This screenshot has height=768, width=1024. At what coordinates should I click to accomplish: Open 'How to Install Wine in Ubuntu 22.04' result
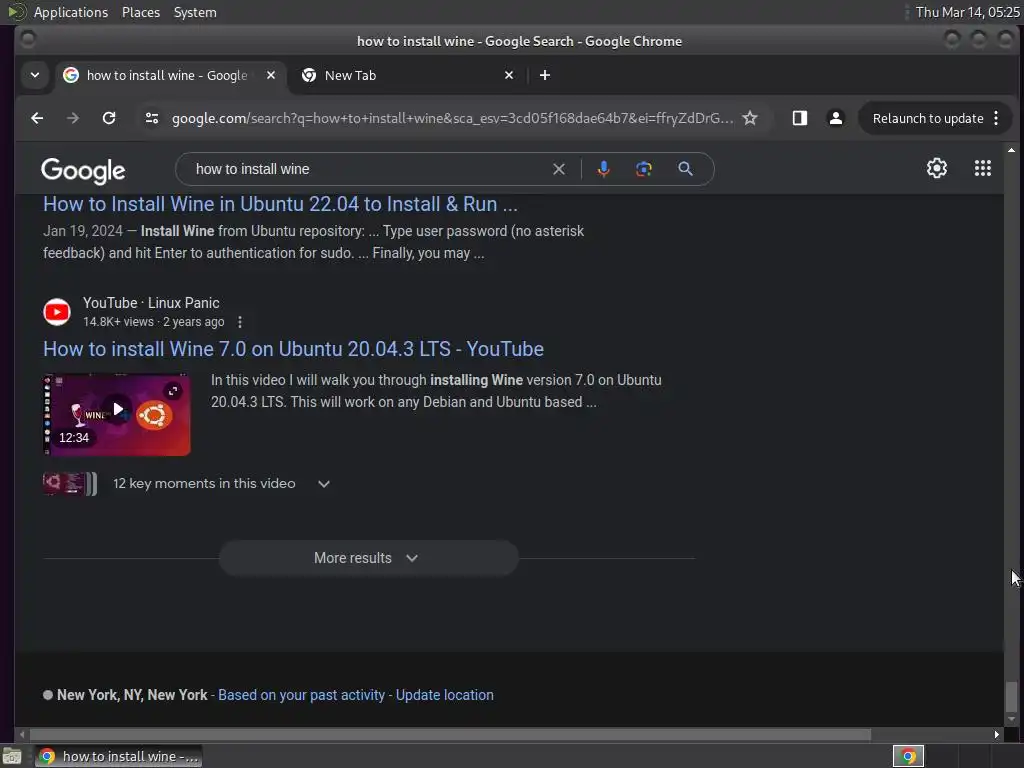280,204
